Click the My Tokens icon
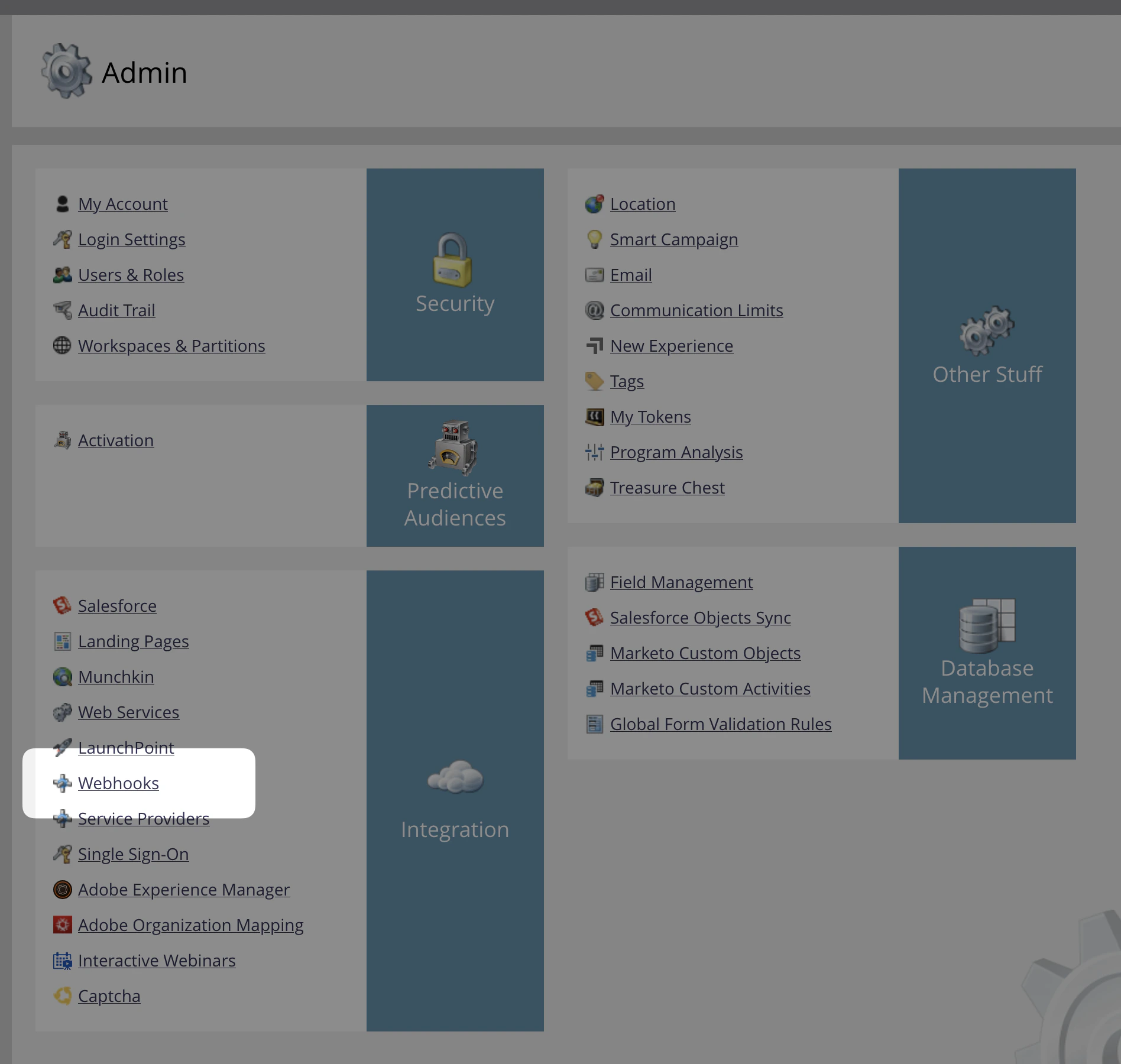Image resolution: width=1121 pixels, height=1064 pixels. 594,417
